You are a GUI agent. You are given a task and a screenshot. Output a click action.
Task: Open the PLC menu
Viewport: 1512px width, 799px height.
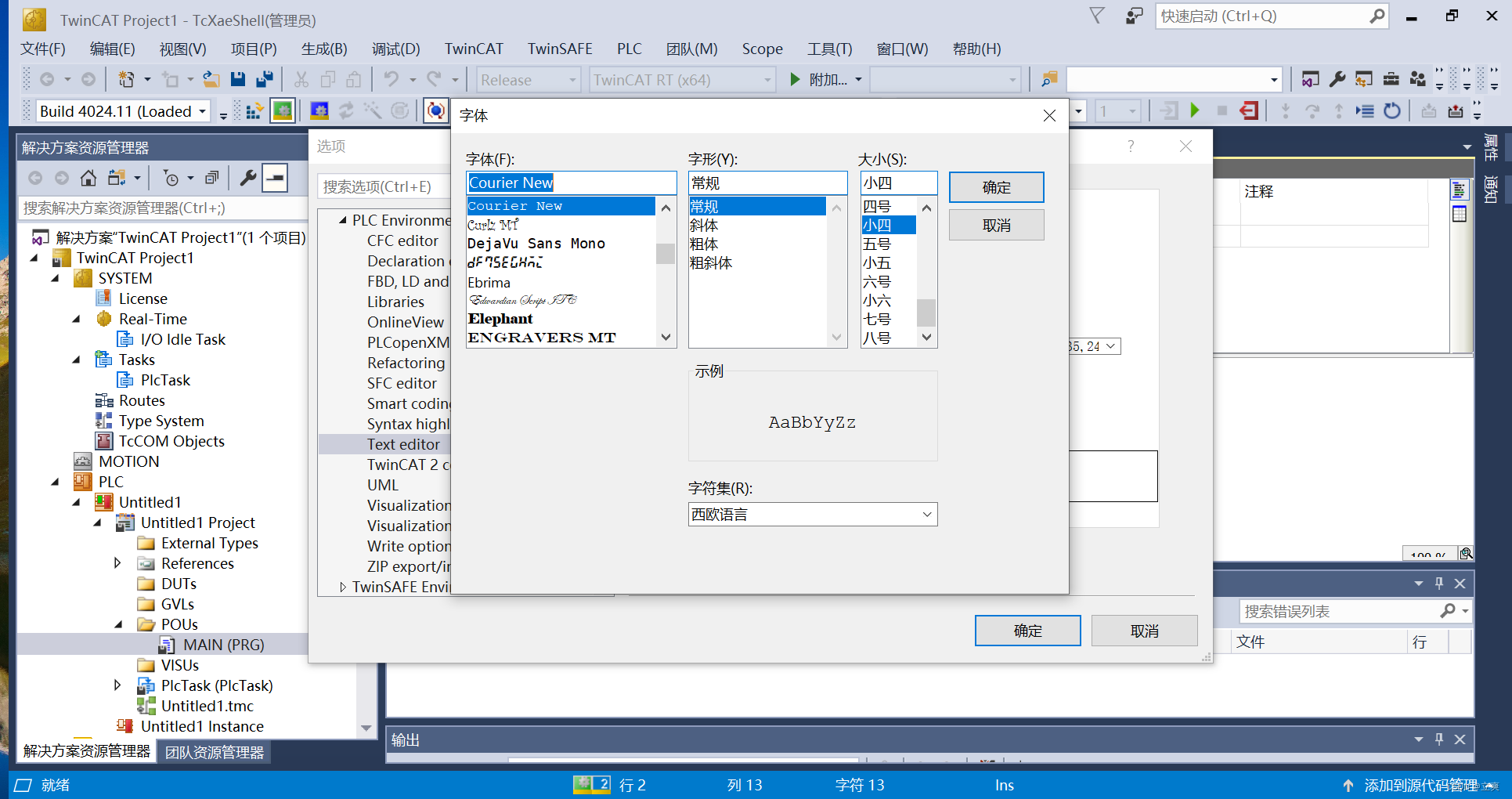point(629,49)
